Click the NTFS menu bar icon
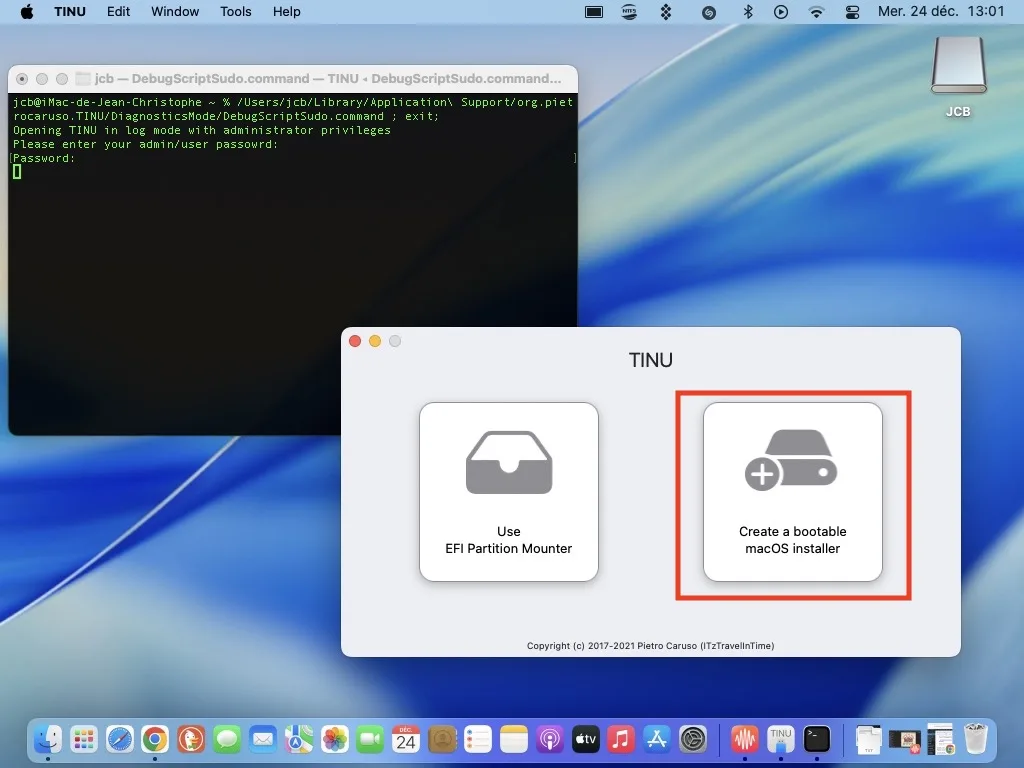 pos(629,12)
